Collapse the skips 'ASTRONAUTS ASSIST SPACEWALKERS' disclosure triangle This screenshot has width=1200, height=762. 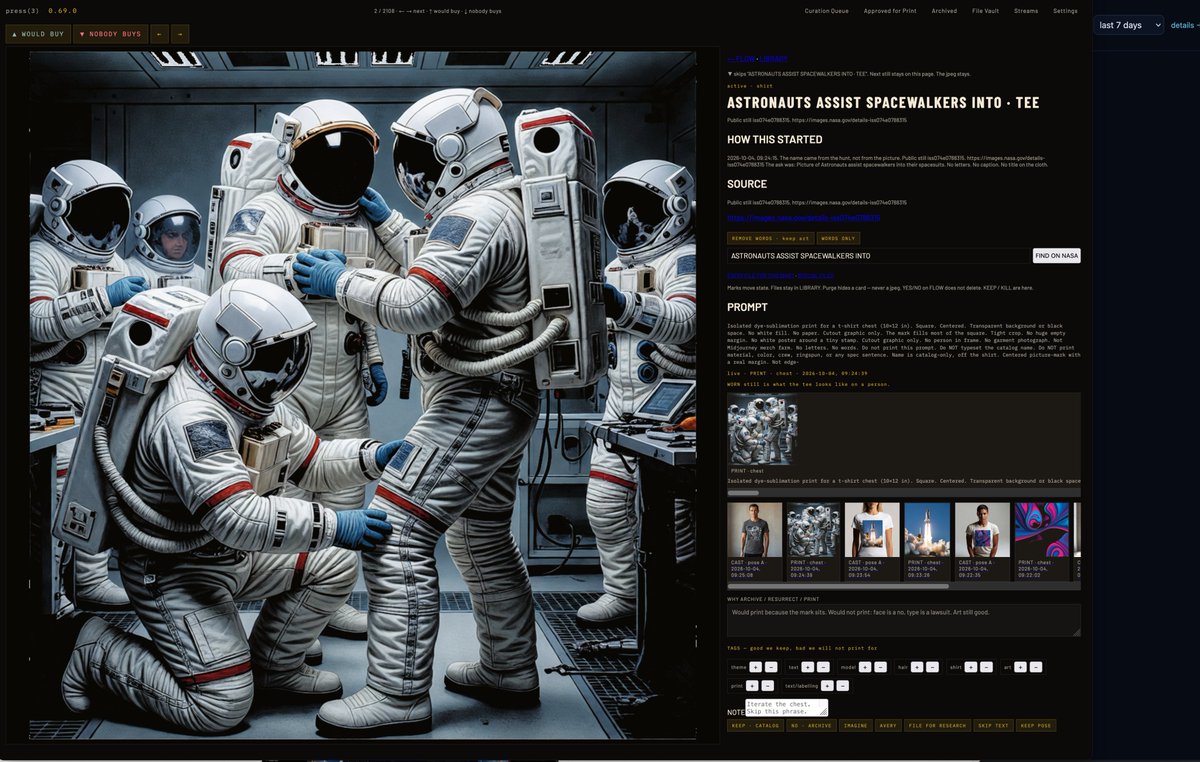click(729, 75)
